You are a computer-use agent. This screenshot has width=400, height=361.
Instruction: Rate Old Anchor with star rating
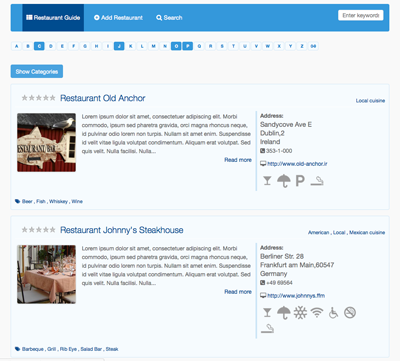click(38, 98)
